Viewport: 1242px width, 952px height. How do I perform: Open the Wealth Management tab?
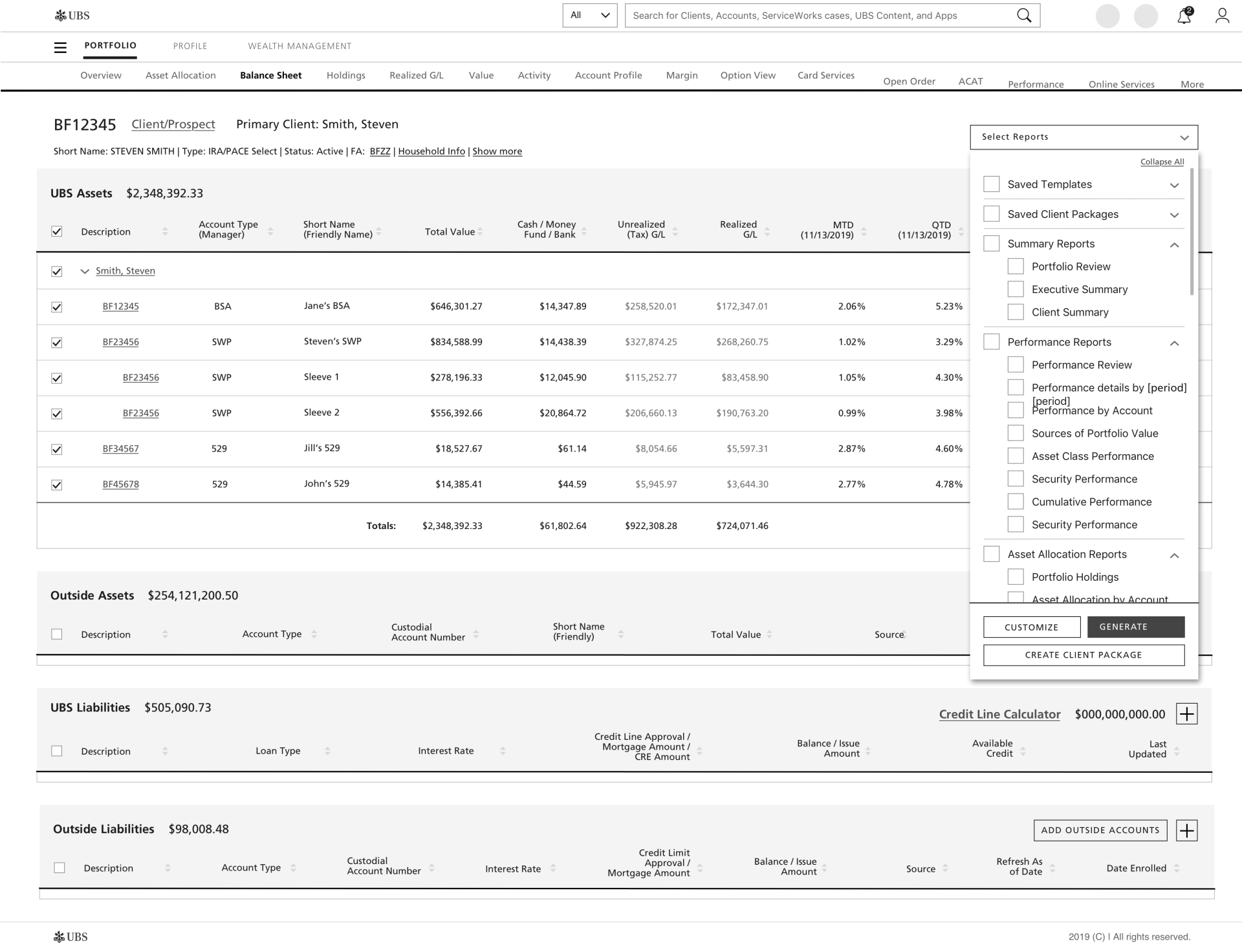coord(300,46)
